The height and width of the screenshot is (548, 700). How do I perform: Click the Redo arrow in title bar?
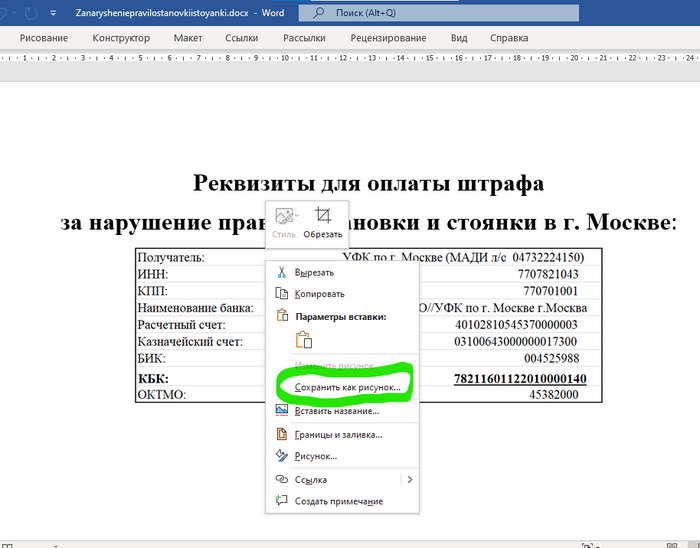point(31,13)
